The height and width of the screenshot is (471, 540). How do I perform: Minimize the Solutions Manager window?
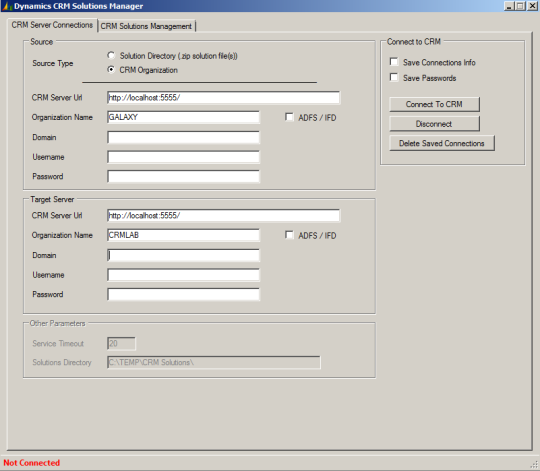509,6
